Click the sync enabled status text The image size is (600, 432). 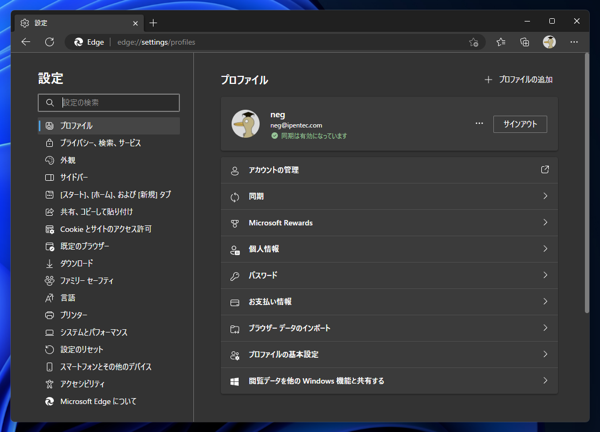tap(314, 136)
